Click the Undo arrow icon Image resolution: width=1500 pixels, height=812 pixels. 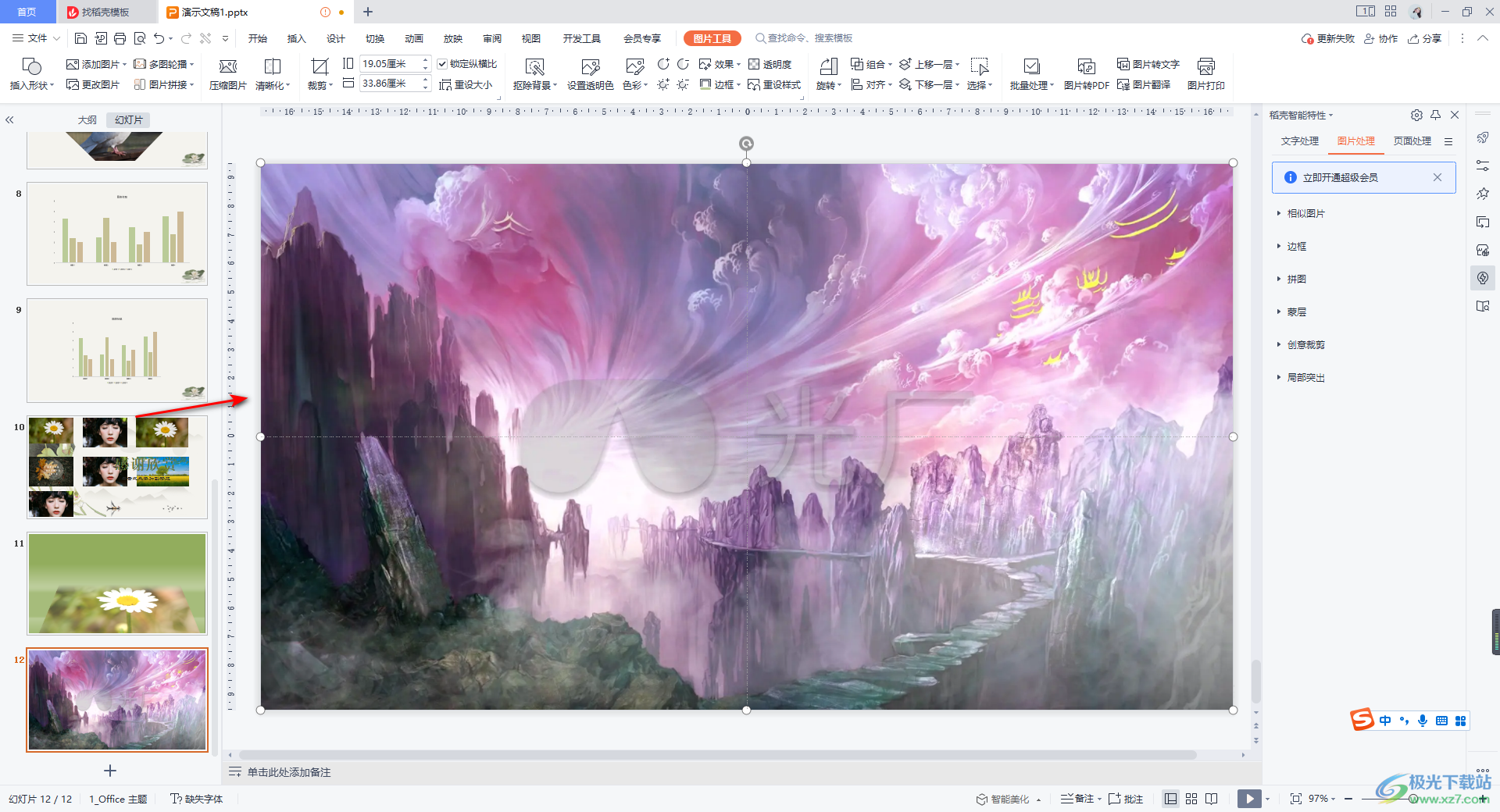[159, 38]
